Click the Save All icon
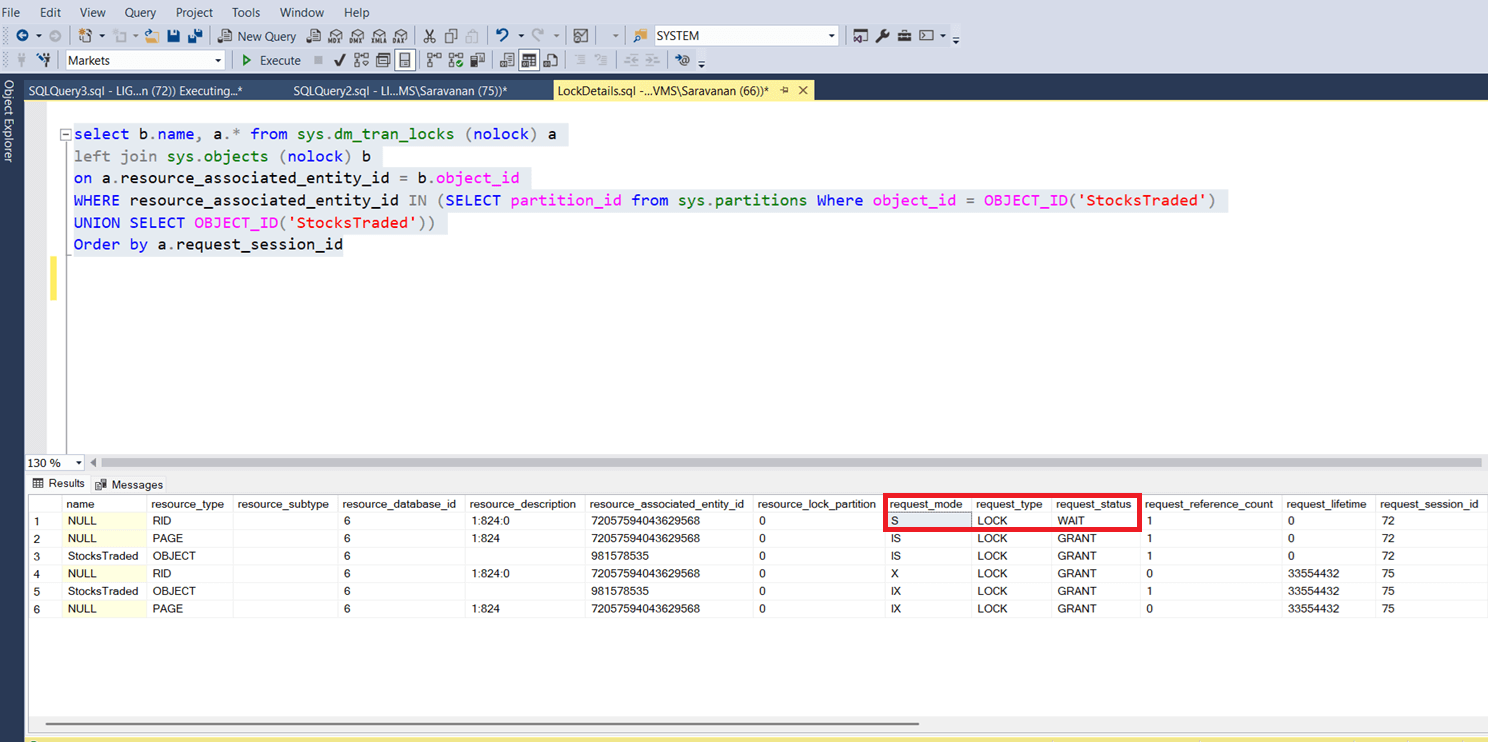Screen dimensions: 1488x742 click(x=195, y=36)
